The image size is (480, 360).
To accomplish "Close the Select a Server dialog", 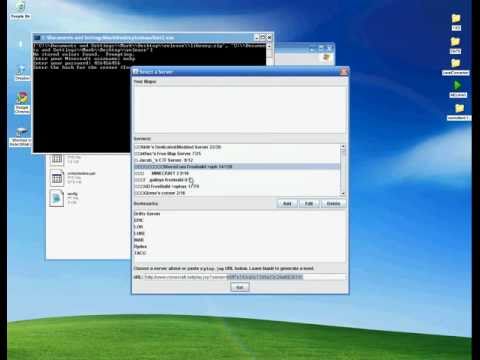I will point(344,72).
